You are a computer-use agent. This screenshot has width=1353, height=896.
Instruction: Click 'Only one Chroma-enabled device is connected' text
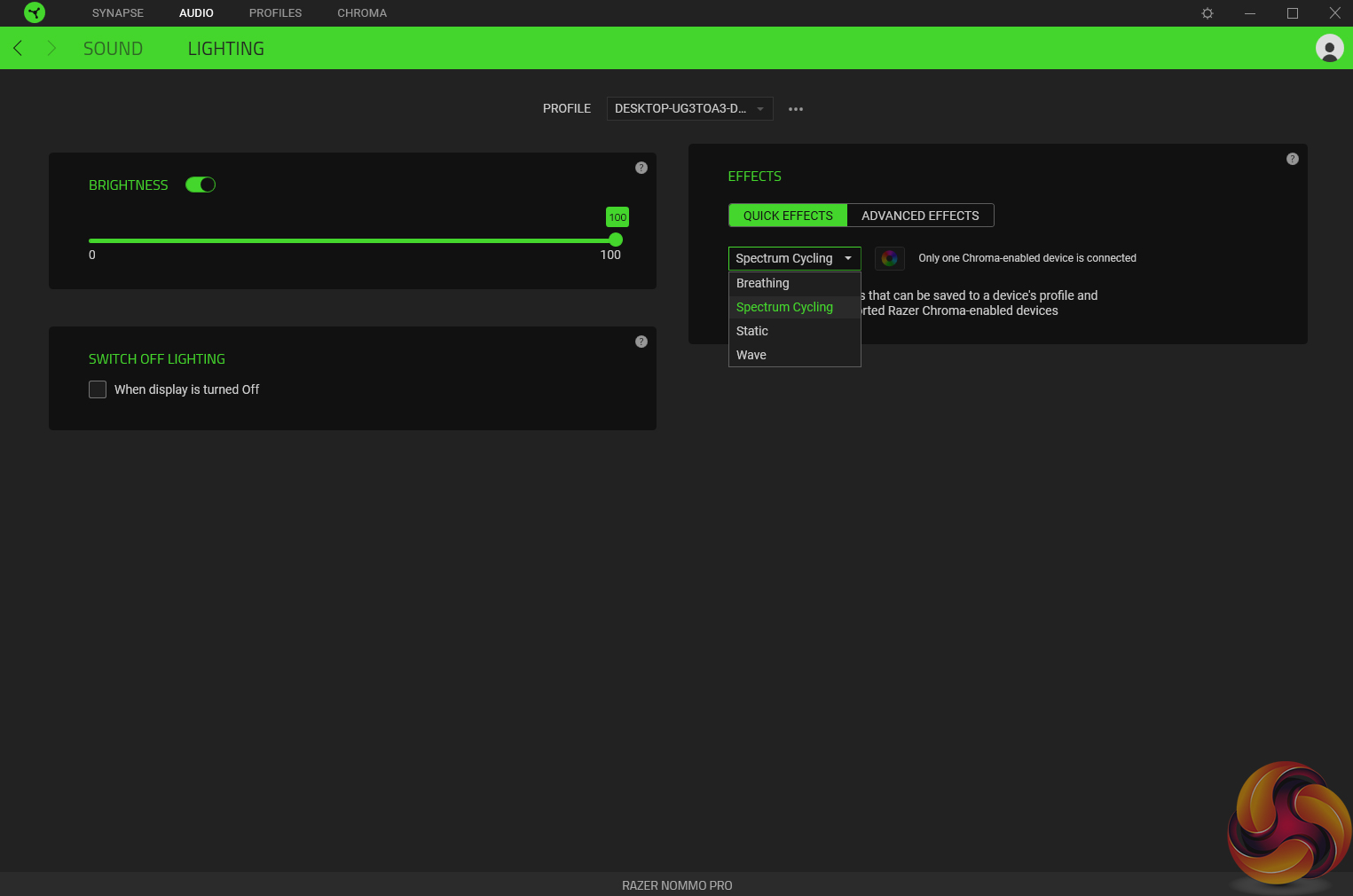point(1027,258)
